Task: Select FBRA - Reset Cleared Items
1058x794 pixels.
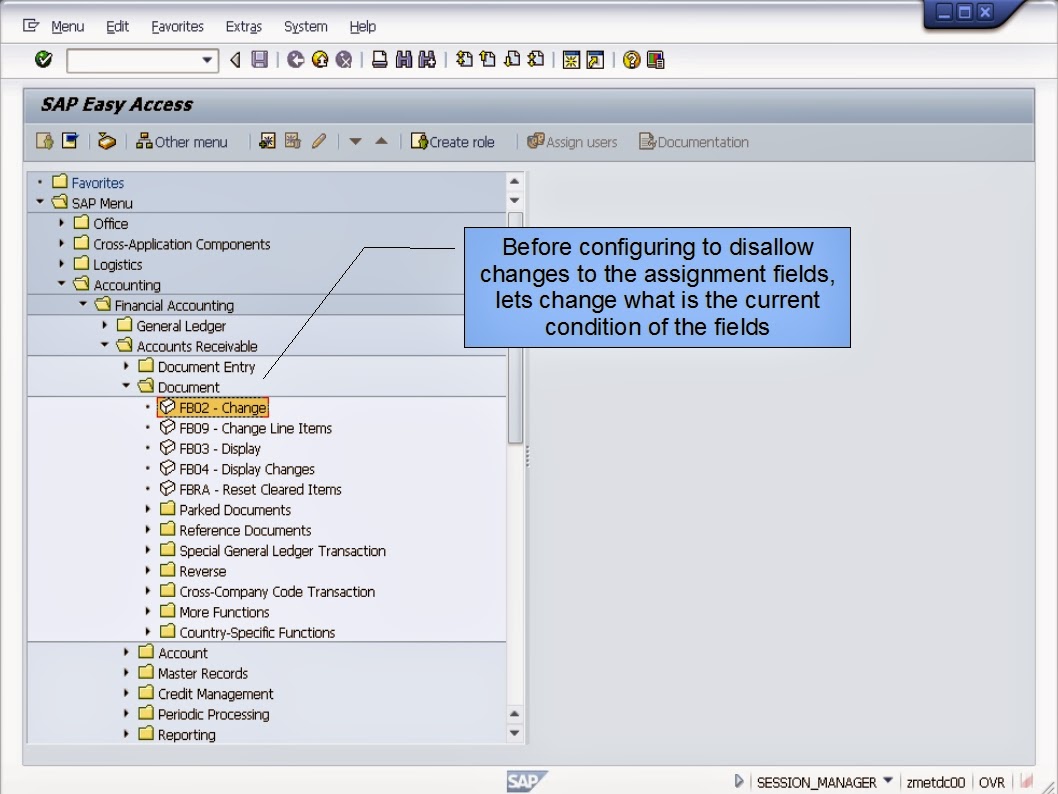Action: [x=250, y=489]
